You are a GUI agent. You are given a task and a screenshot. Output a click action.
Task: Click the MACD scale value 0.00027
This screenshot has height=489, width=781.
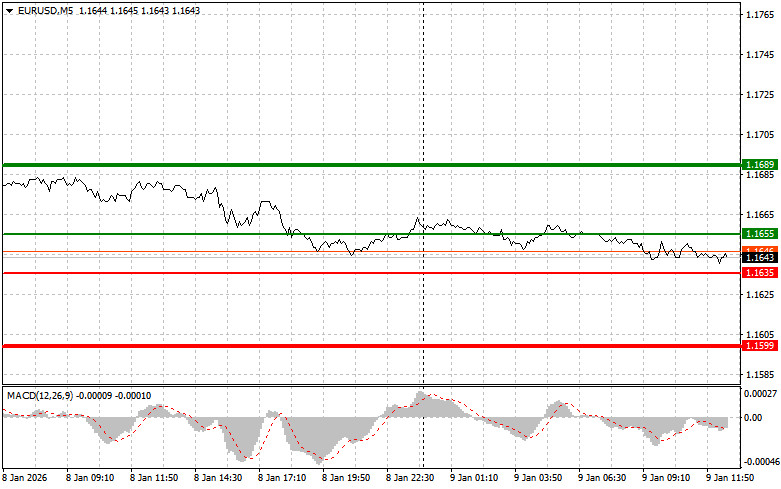pos(760,394)
